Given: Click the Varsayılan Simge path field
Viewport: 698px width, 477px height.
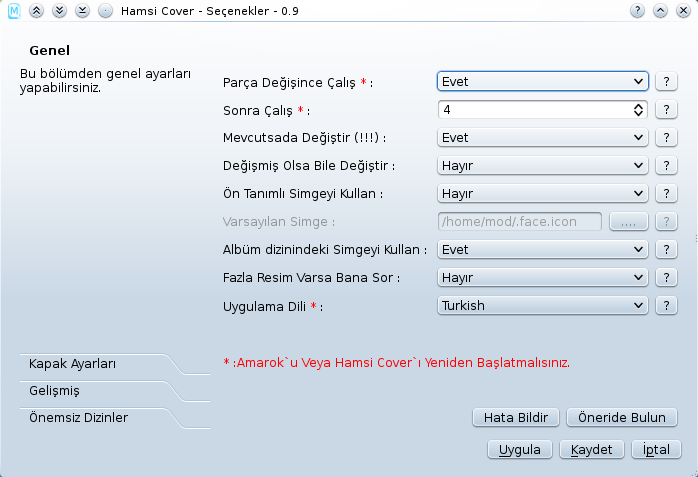Looking at the screenshot, I should (519, 222).
